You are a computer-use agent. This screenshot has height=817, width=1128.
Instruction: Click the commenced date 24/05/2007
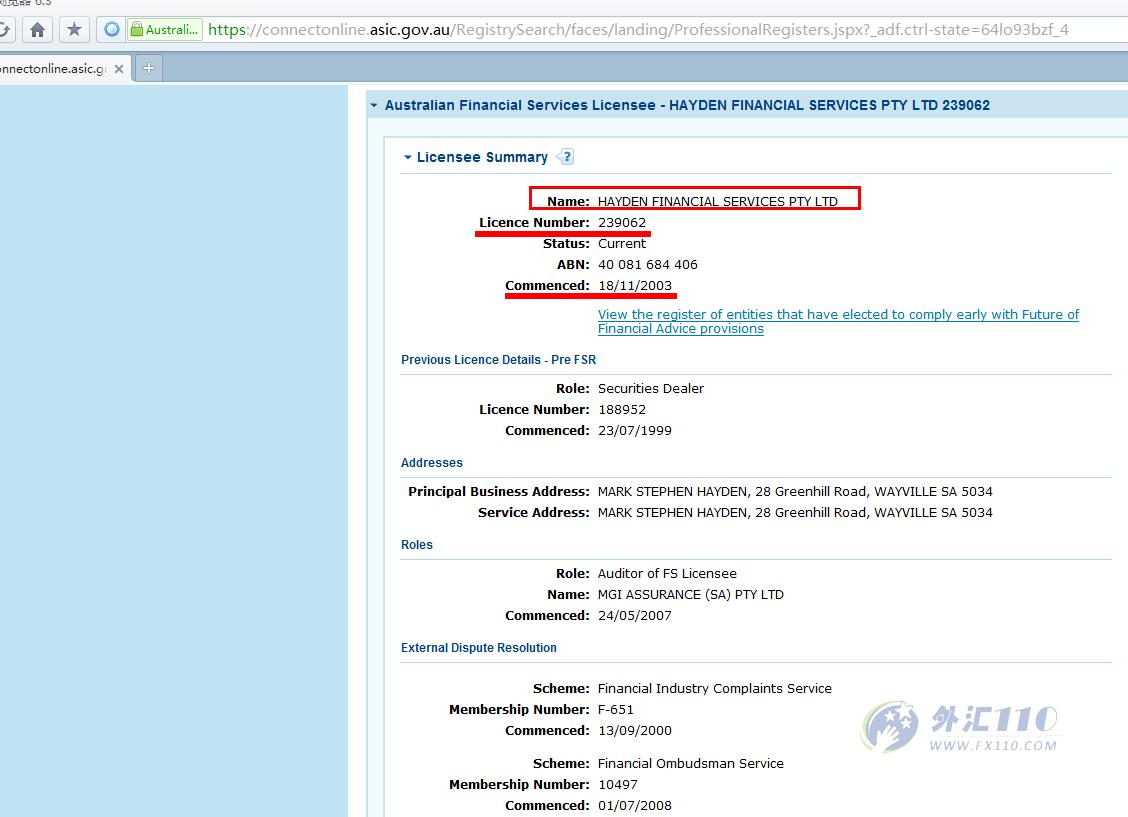point(634,616)
